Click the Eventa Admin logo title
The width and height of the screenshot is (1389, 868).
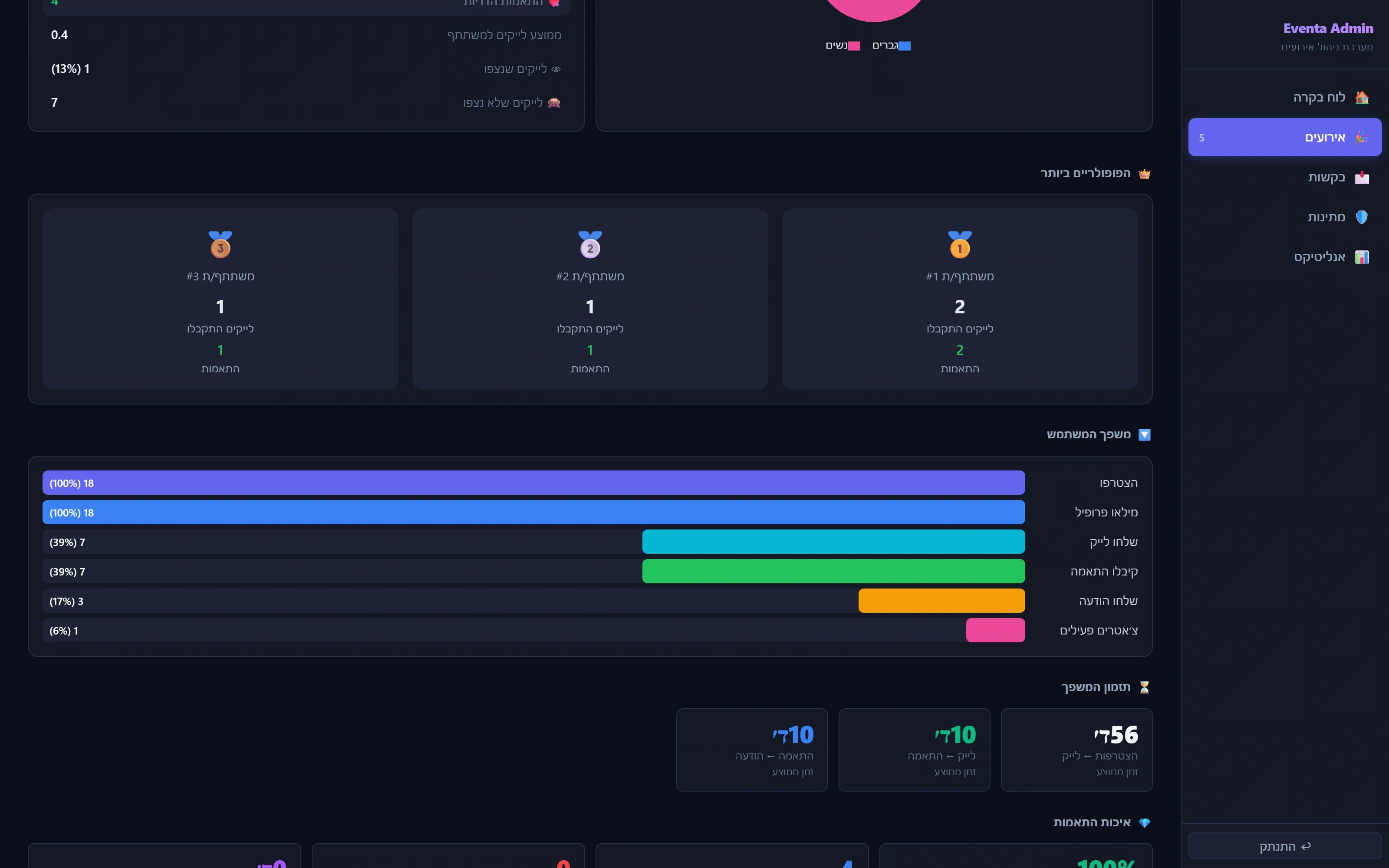click(1328, 28)
